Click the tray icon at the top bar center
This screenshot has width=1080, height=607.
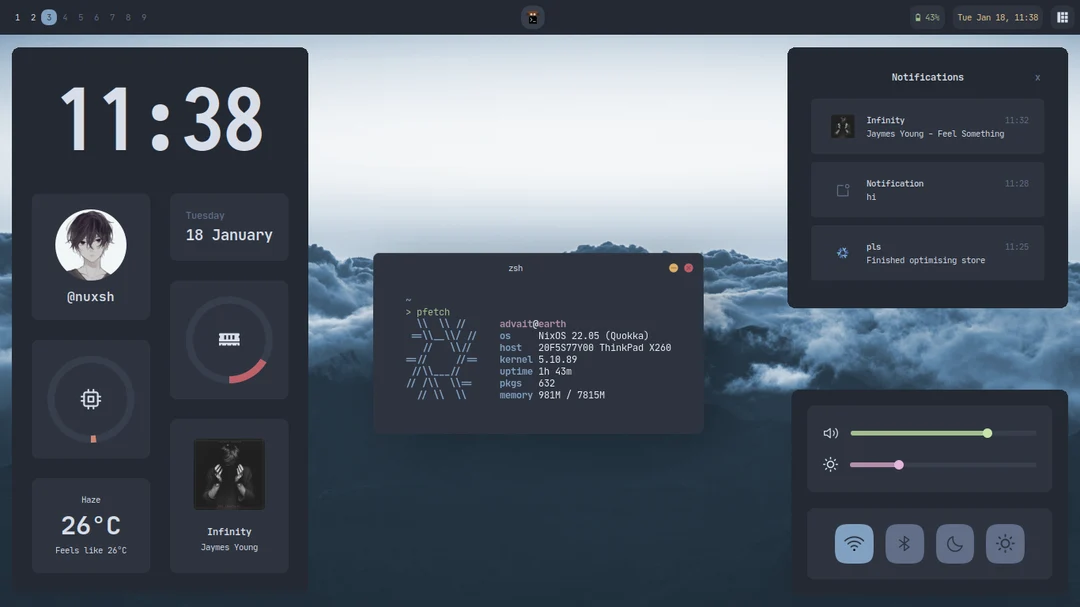(532, 17)
